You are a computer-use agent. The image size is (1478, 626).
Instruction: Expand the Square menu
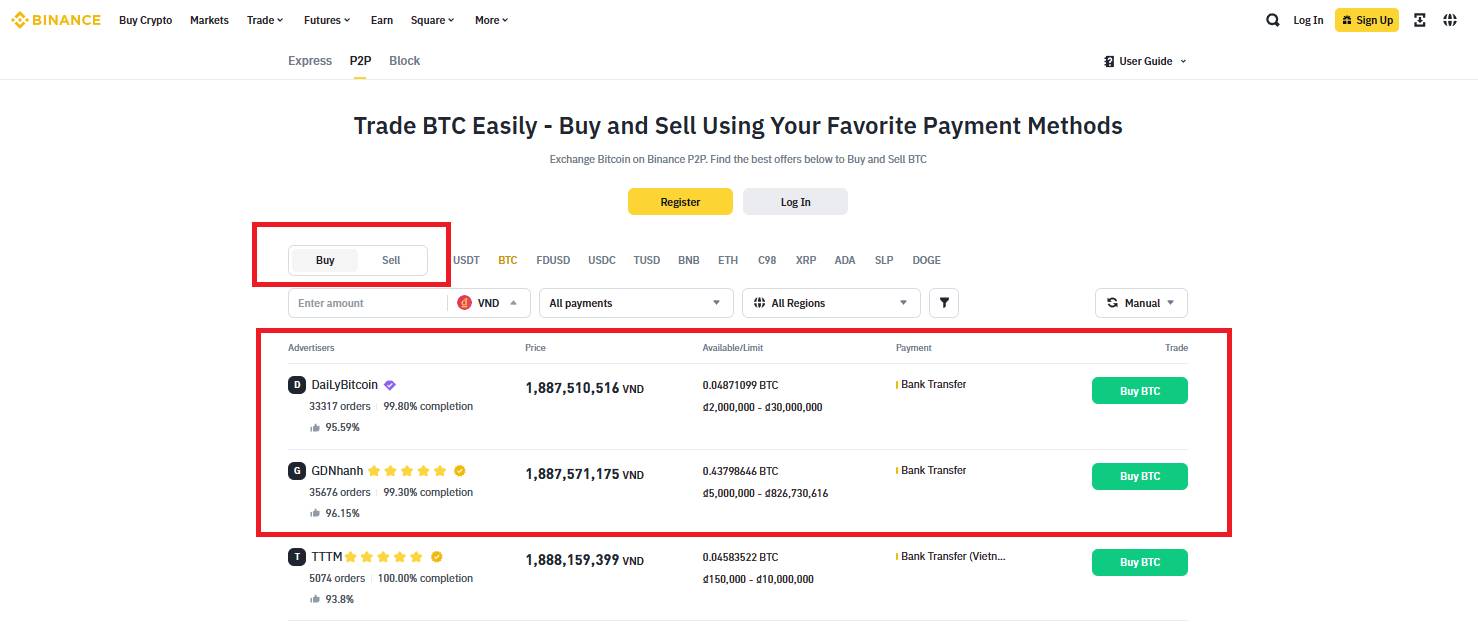432,20
